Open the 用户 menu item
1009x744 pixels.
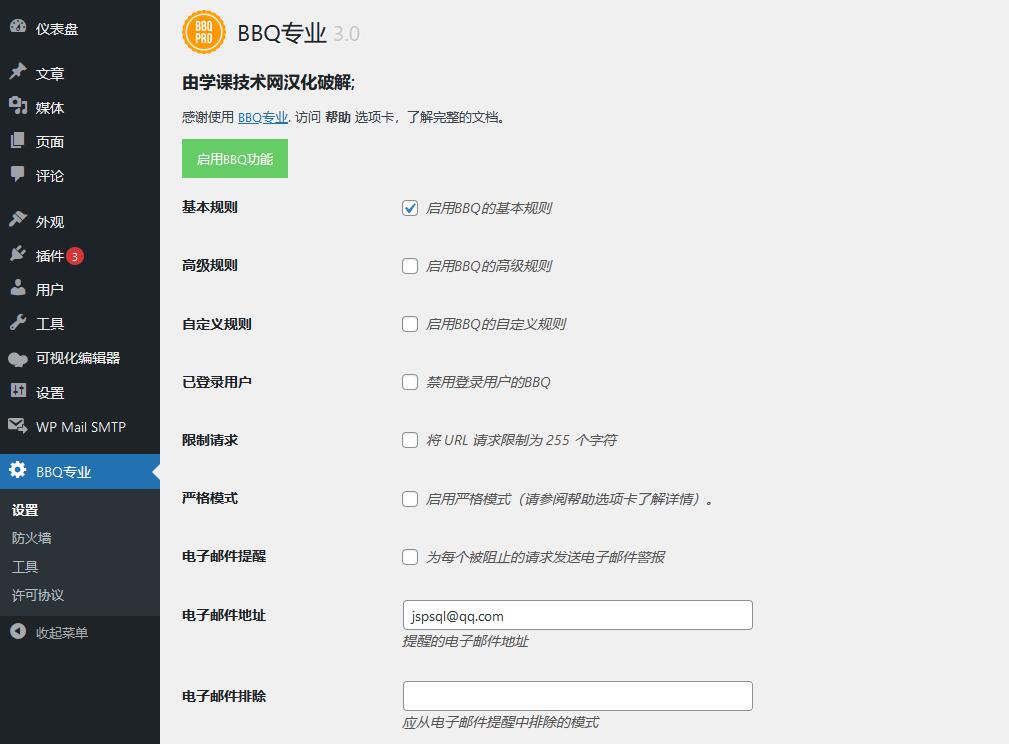(50, 290)
